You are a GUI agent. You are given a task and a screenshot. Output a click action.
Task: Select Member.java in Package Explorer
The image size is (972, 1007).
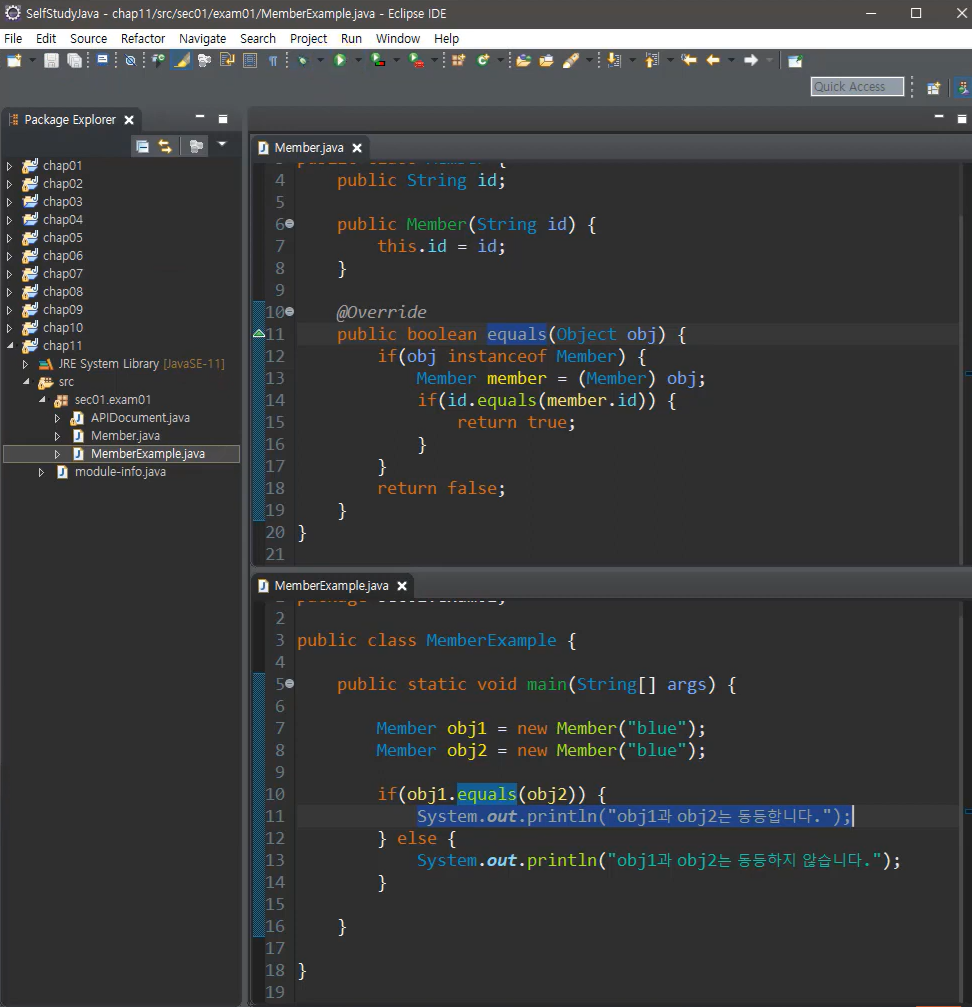pyautogui.click(x=125, y=436)
